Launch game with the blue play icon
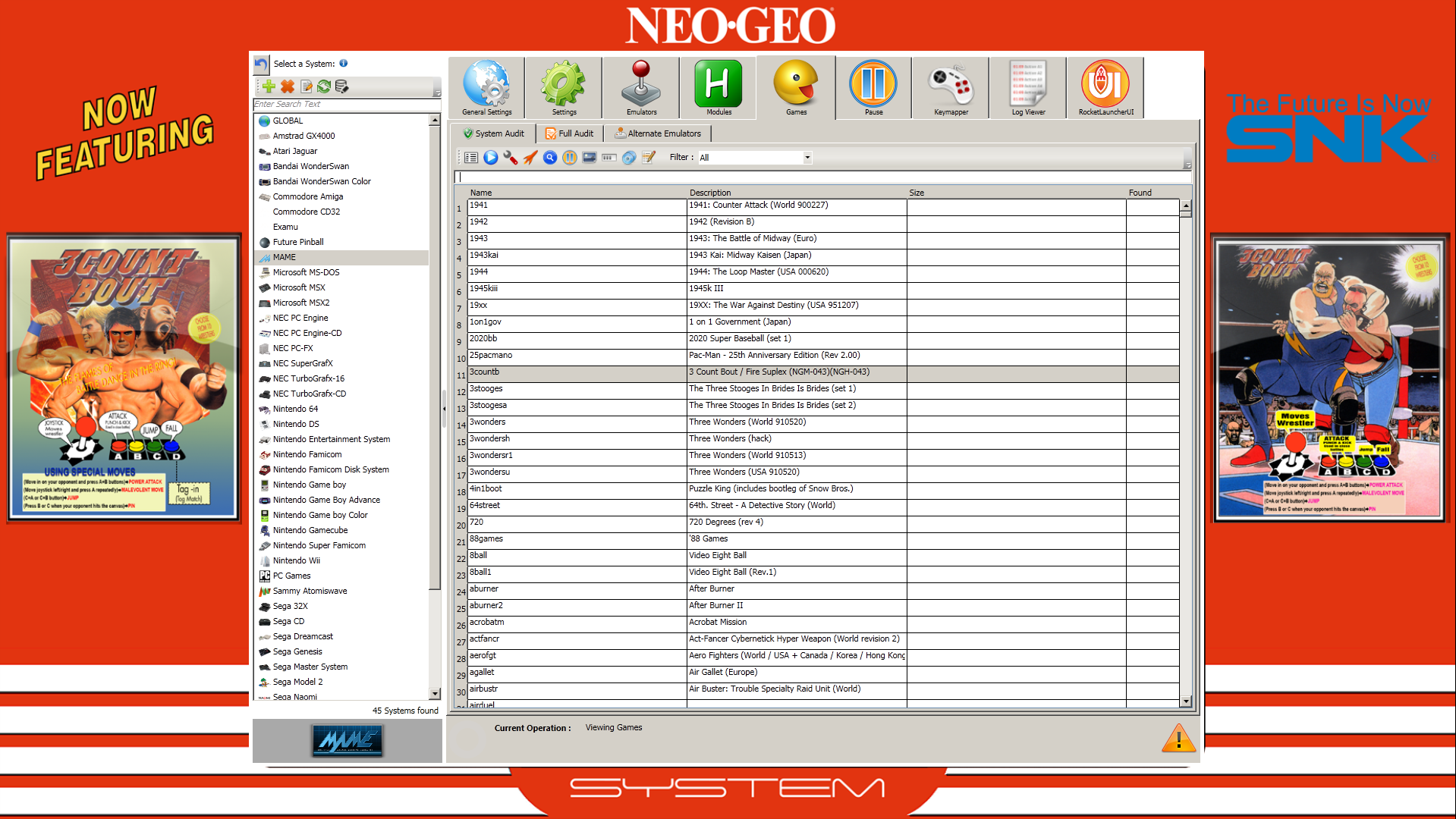 click(491, 158)
